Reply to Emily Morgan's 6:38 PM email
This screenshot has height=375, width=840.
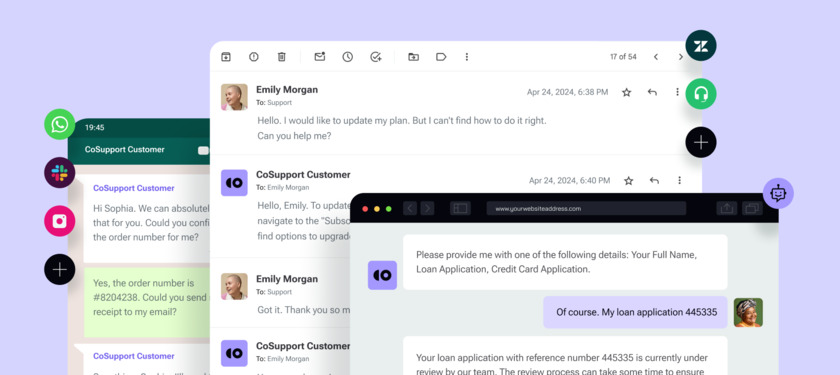pos(652,92)
